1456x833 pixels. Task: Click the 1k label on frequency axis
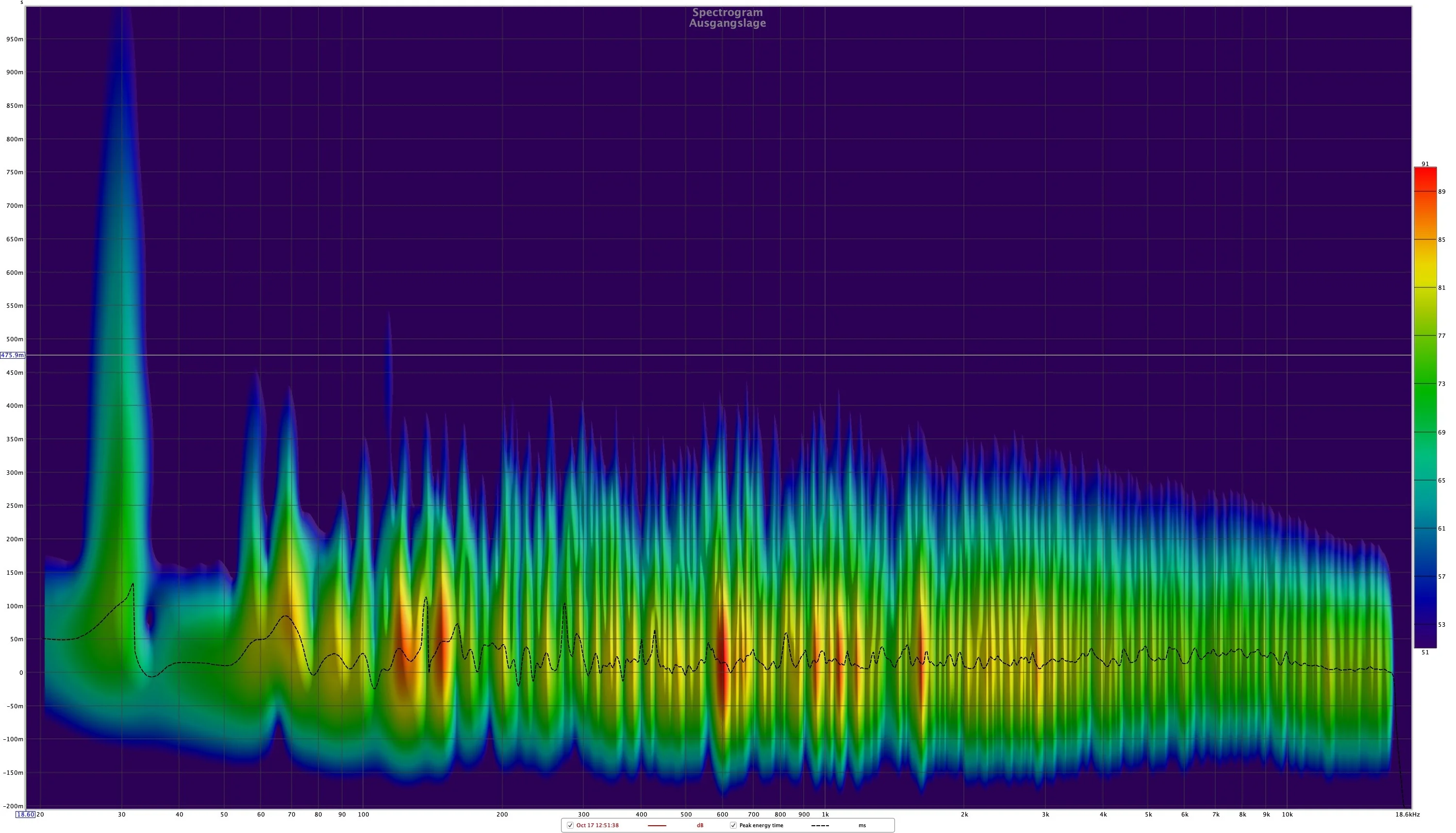point(825,814)
